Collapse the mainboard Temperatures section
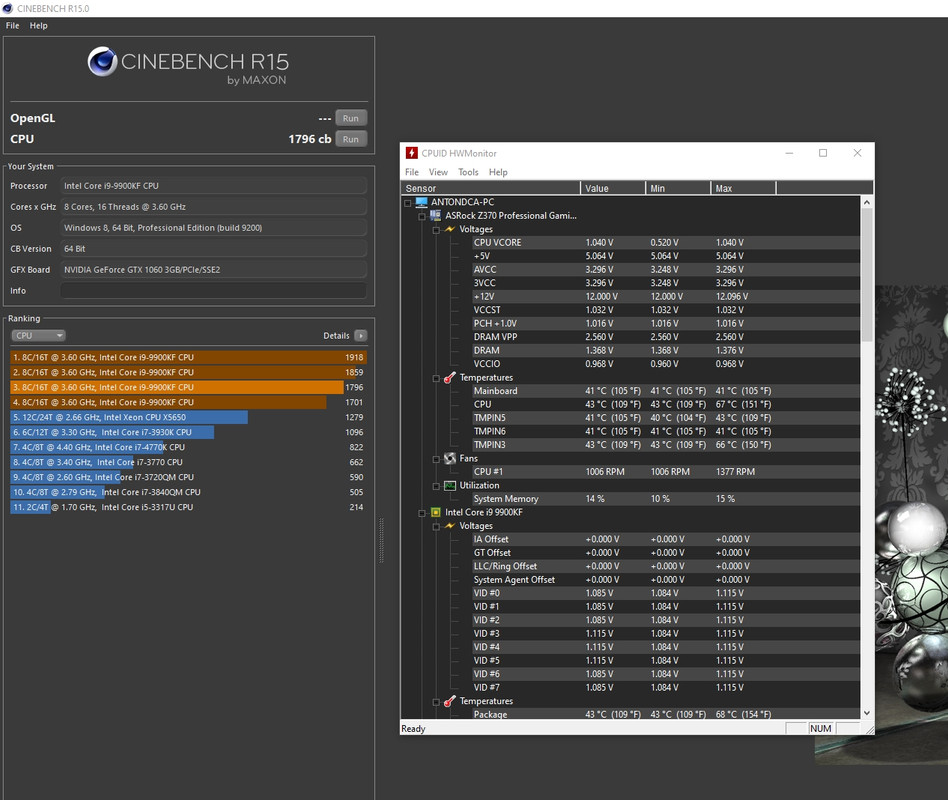 click(436, 379)
